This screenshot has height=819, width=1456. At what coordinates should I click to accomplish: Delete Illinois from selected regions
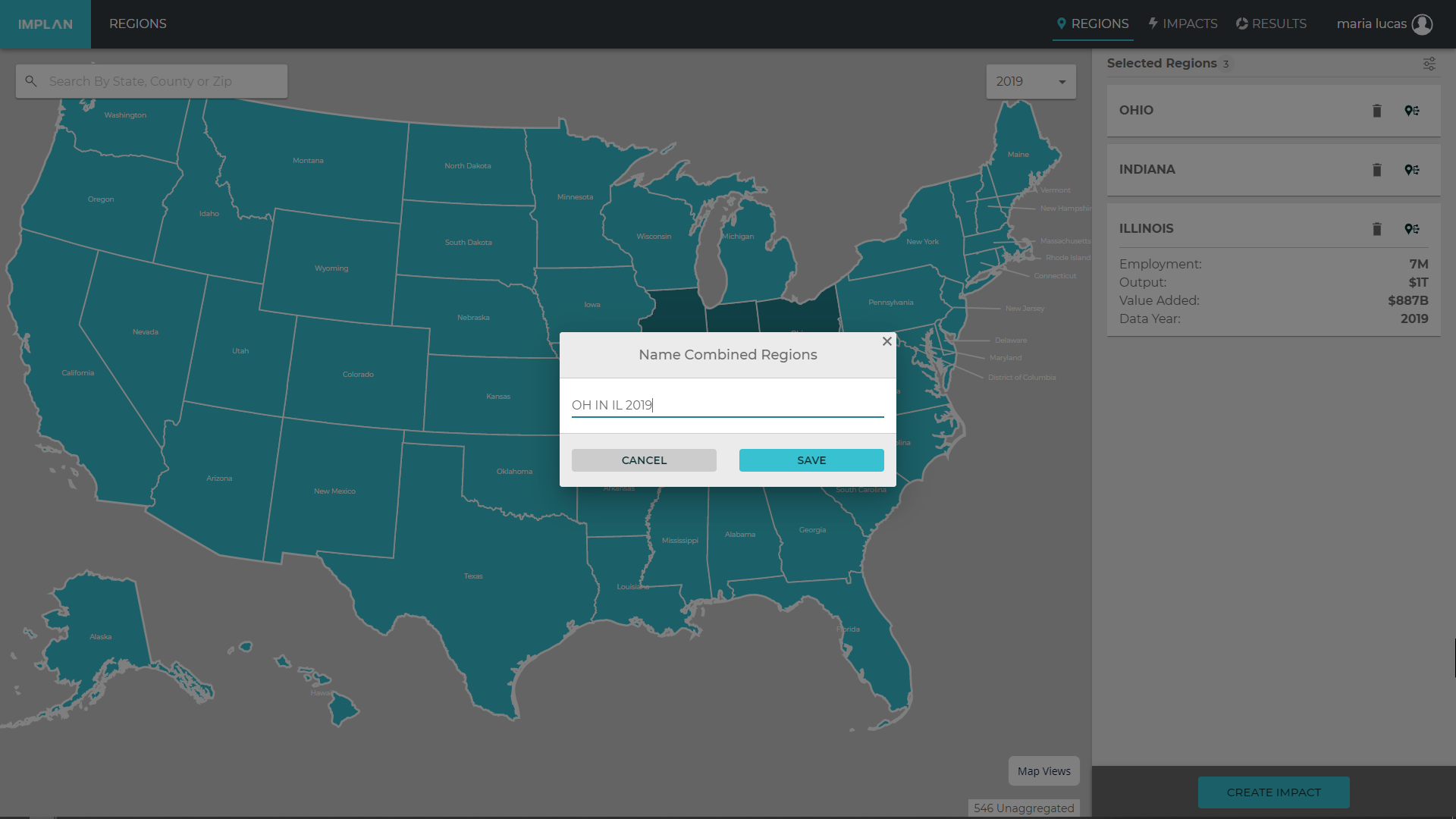point(1377,229)
